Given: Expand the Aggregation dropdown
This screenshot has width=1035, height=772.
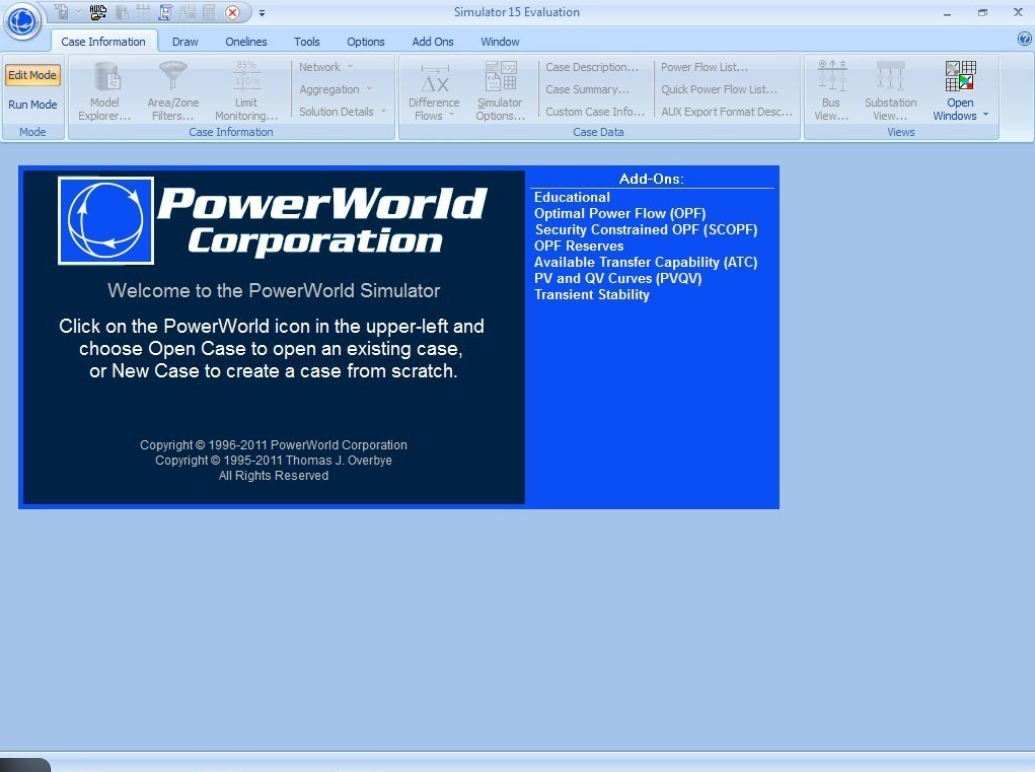Looking at the screenshot, I should 335,89.
